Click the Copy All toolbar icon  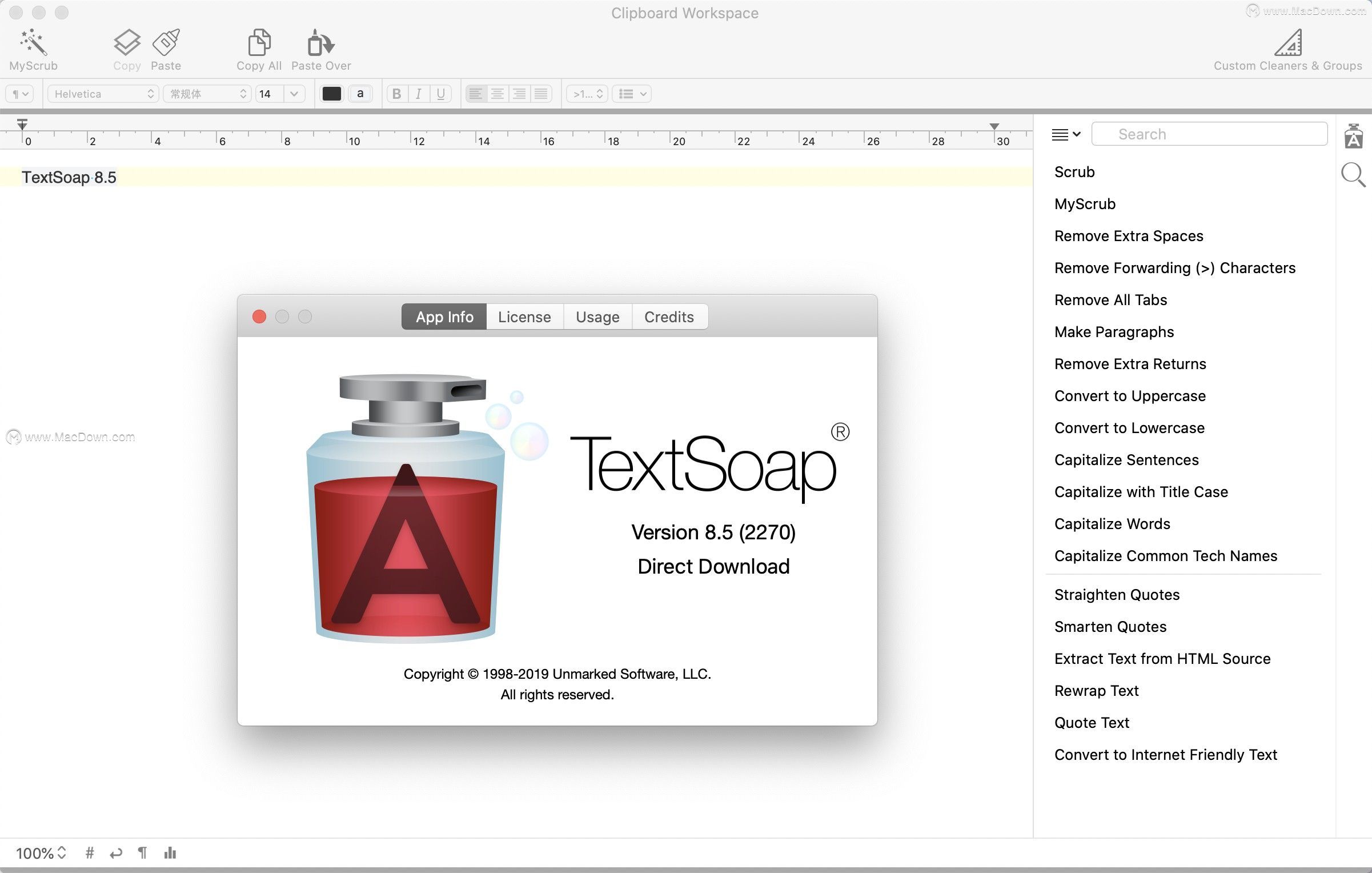click(259, 43)
